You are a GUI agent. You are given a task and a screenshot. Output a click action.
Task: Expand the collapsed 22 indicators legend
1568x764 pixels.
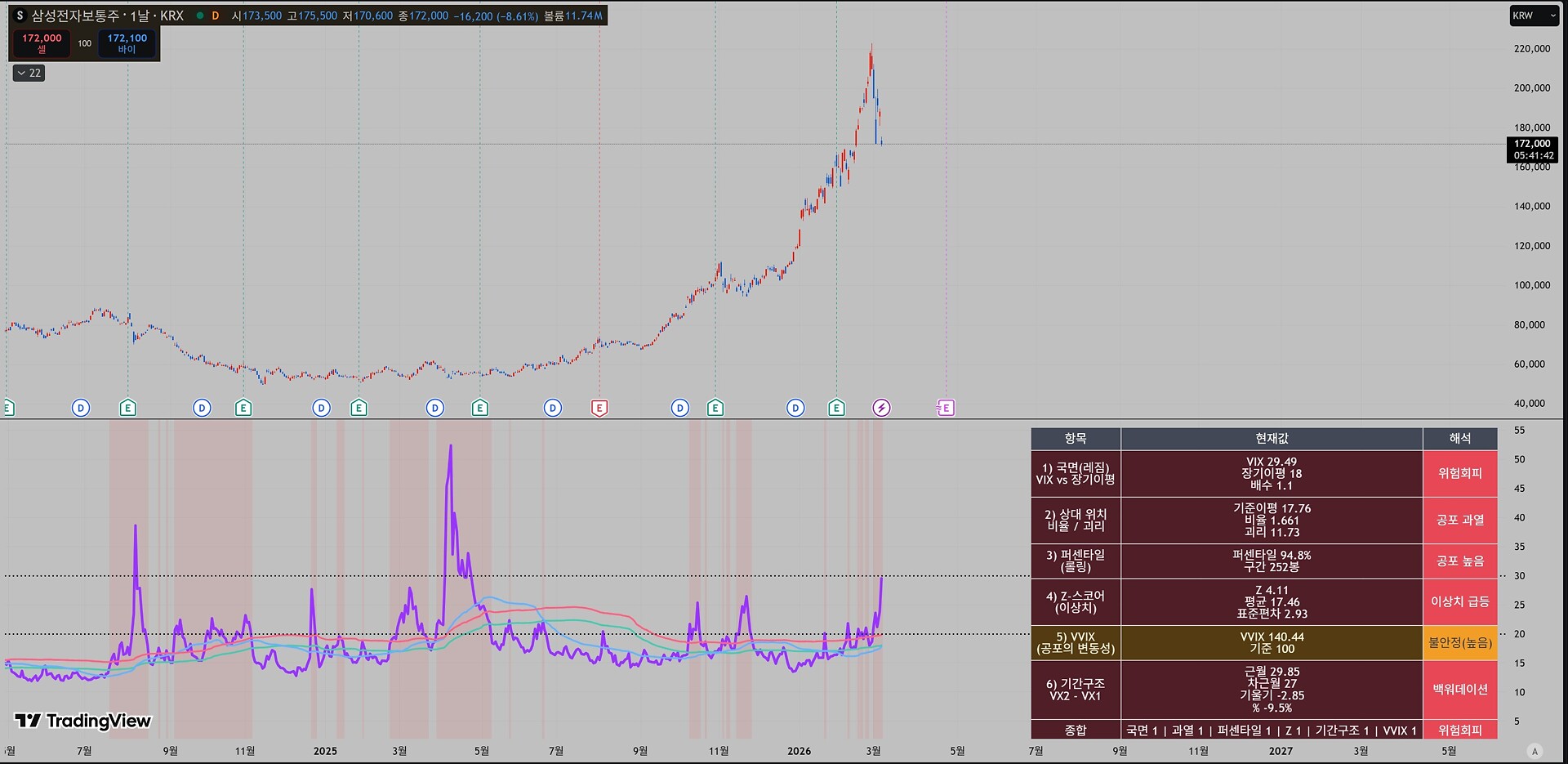point(29,73)
